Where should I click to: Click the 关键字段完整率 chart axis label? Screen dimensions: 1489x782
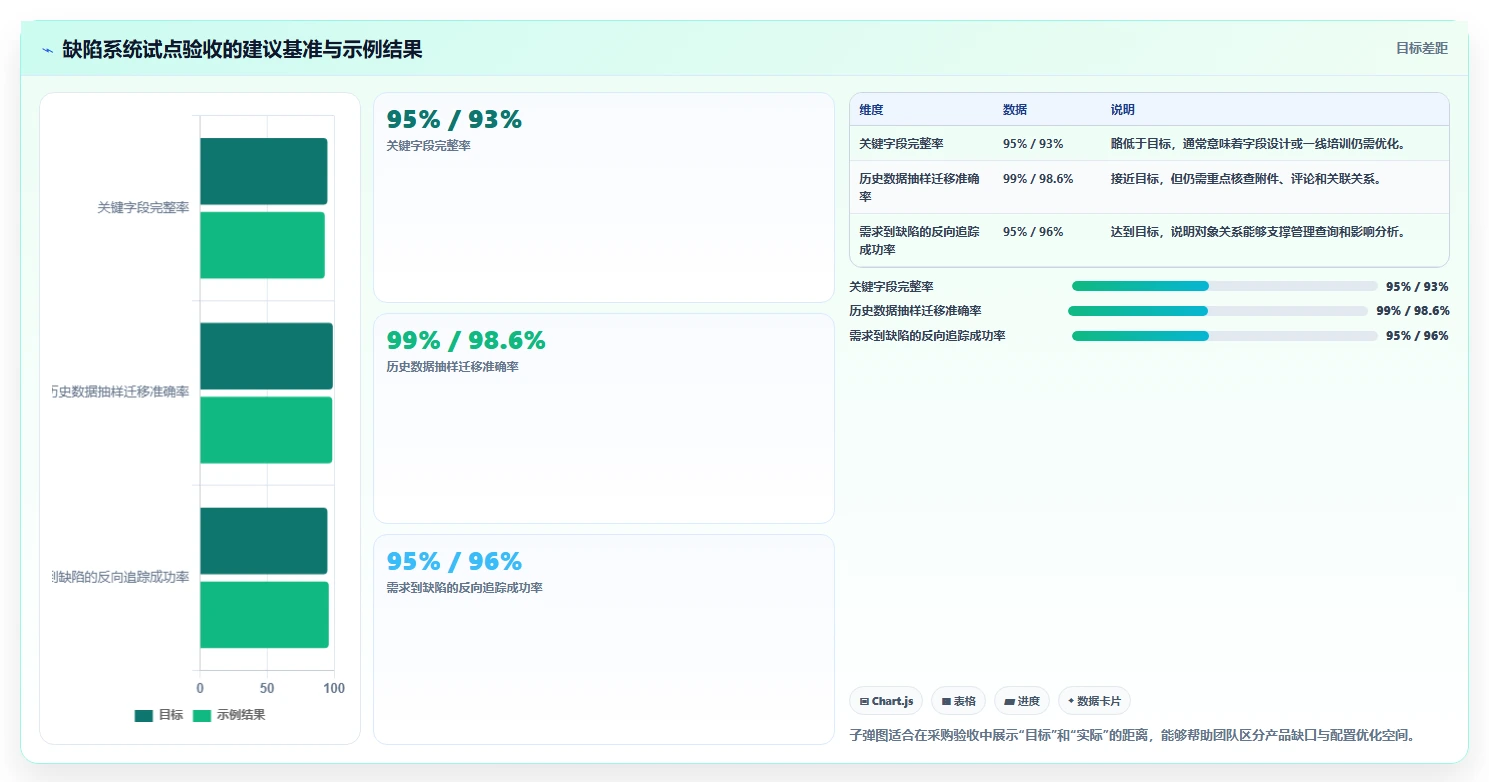143,208
